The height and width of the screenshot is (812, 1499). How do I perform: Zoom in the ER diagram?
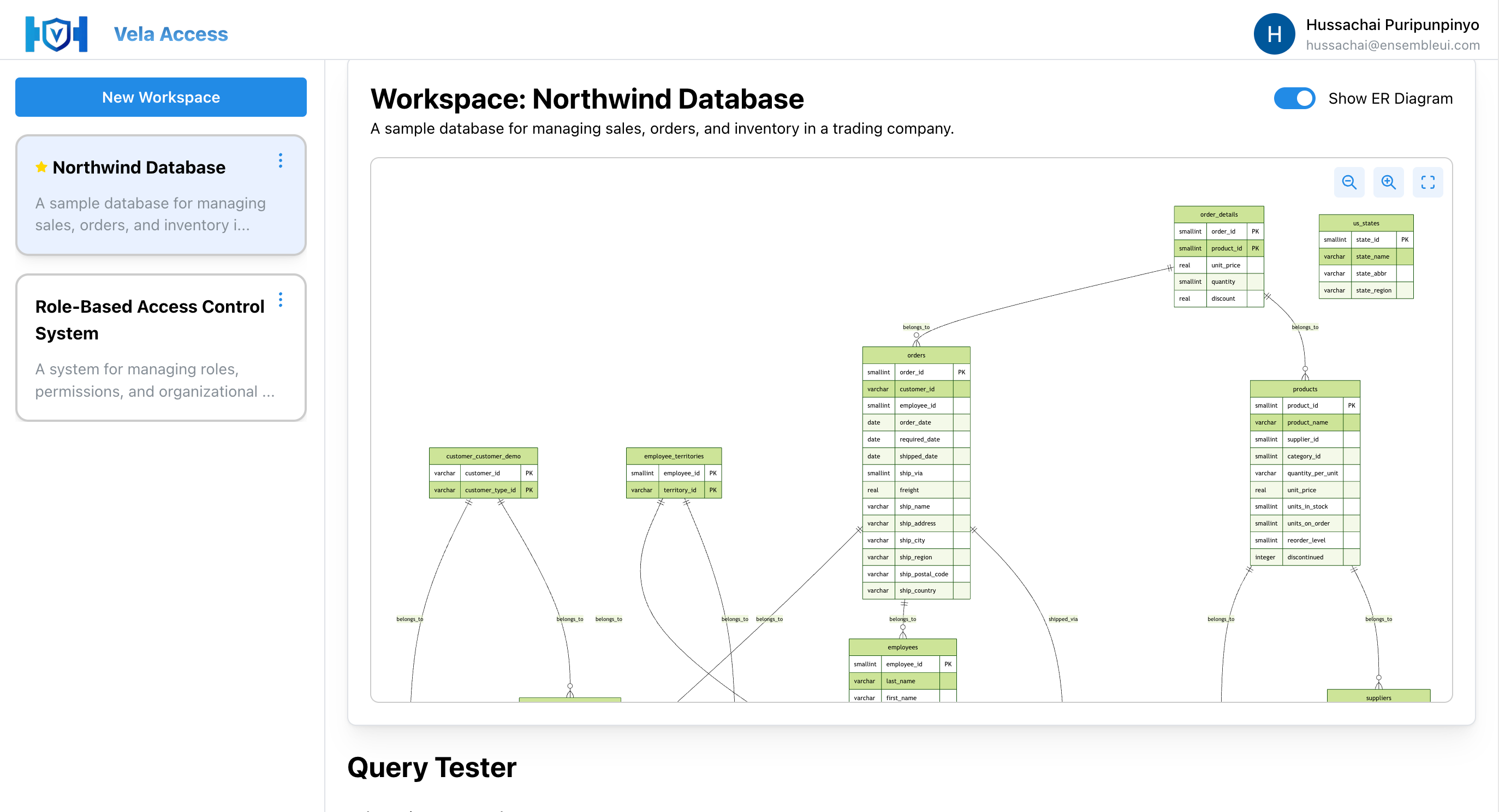pyautogui.click(x=1388, y=183)
